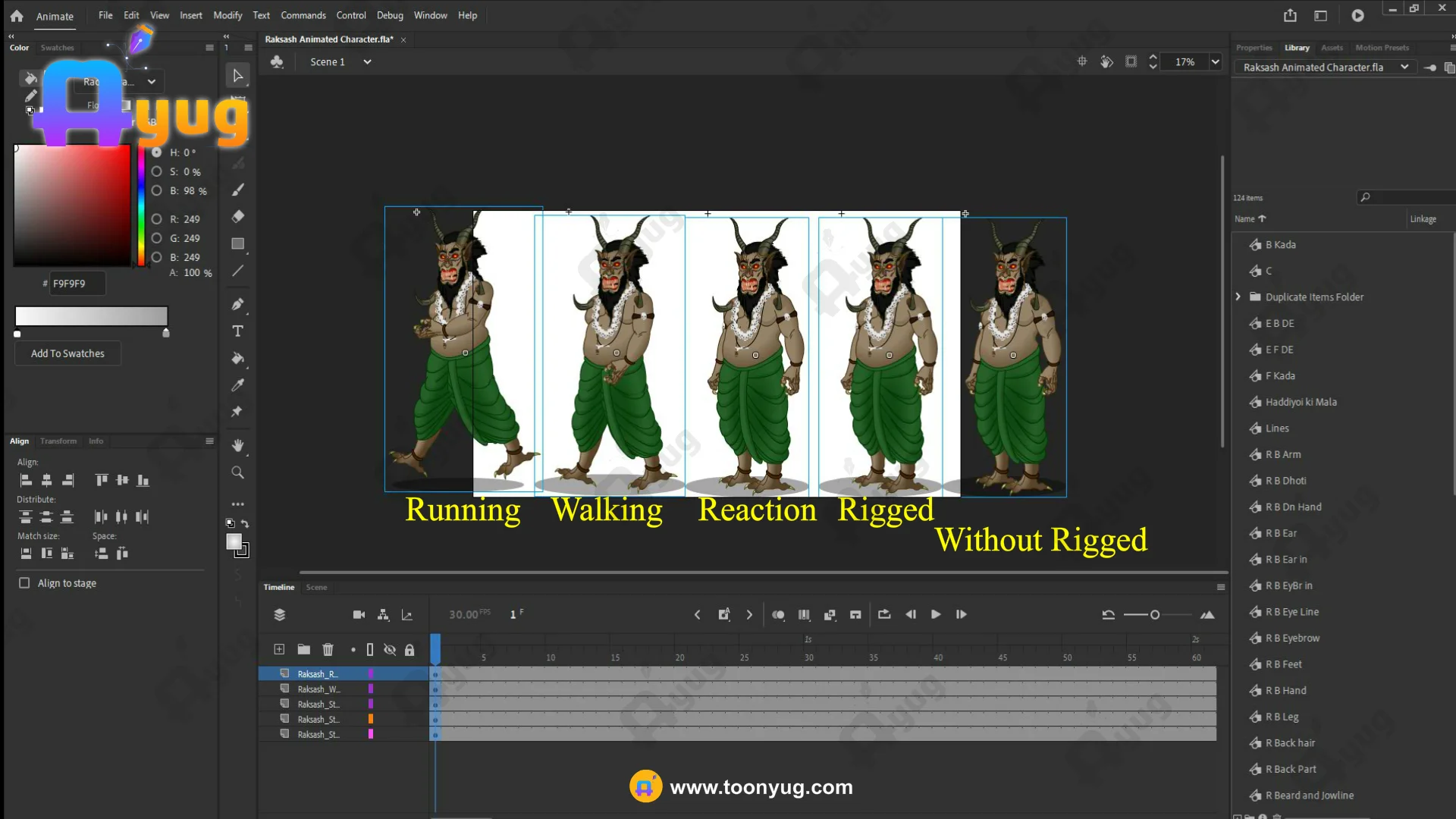Open the Scene 1 dropdown
This screenshot has height=819, width=1456.
367,62
